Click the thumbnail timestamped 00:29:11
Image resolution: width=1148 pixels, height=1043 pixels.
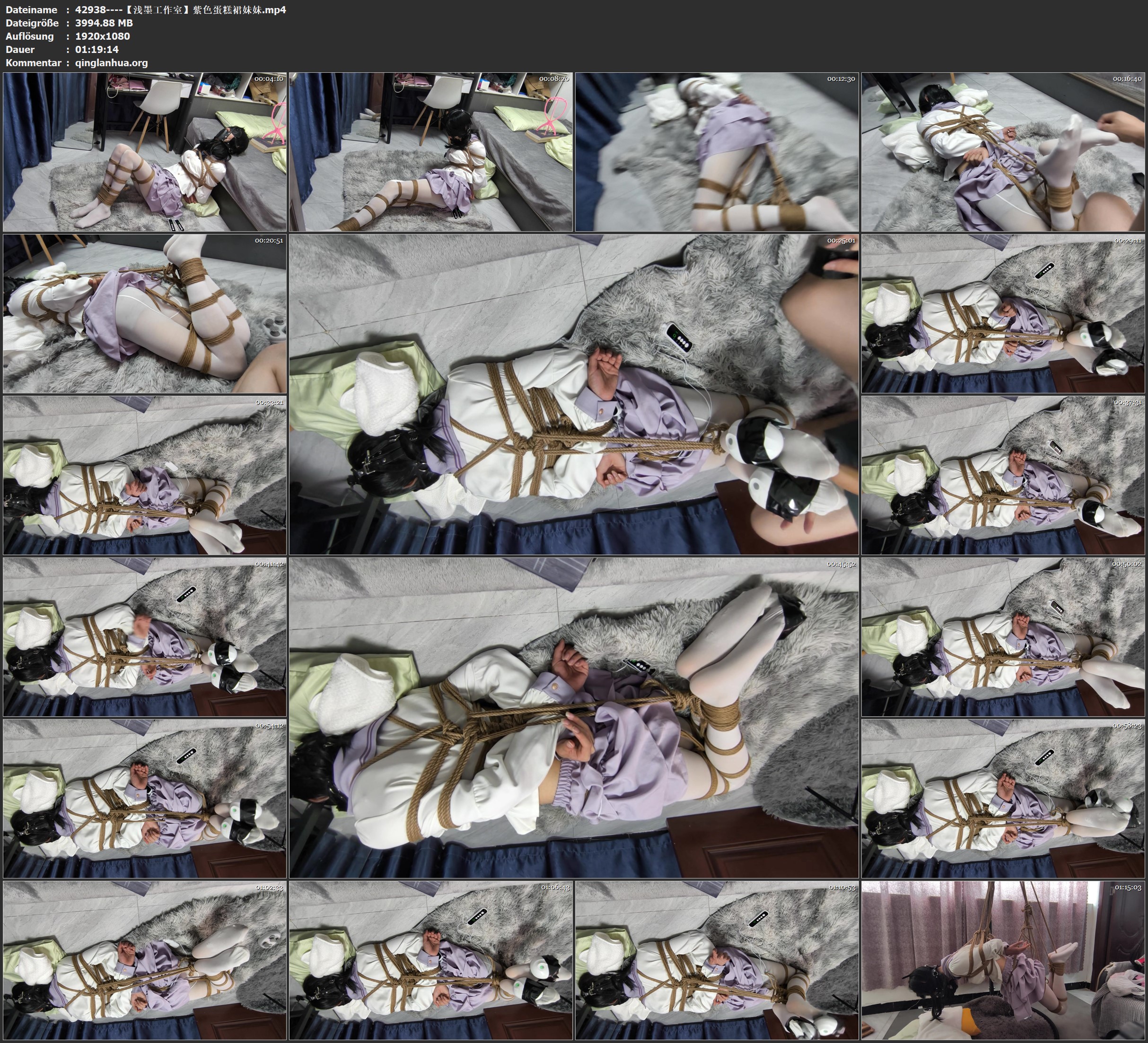tap(1003, 313)
